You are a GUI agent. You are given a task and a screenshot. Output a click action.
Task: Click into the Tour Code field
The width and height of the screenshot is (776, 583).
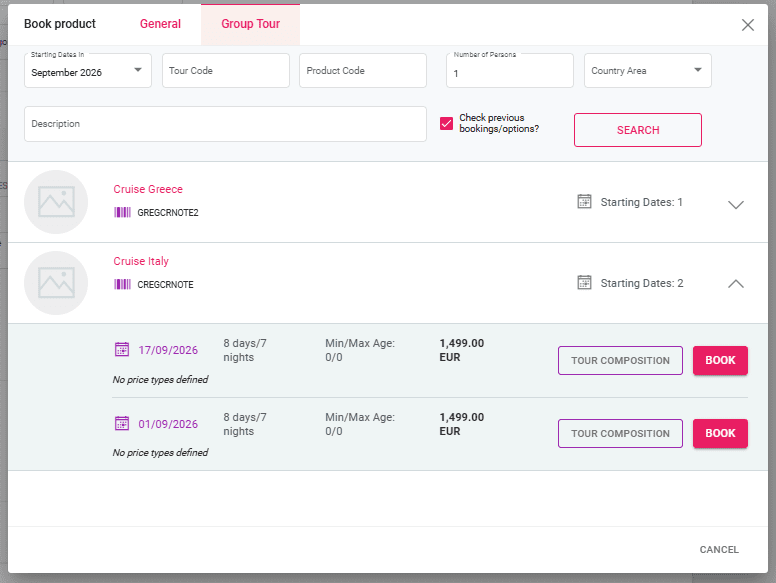point(225,71)
